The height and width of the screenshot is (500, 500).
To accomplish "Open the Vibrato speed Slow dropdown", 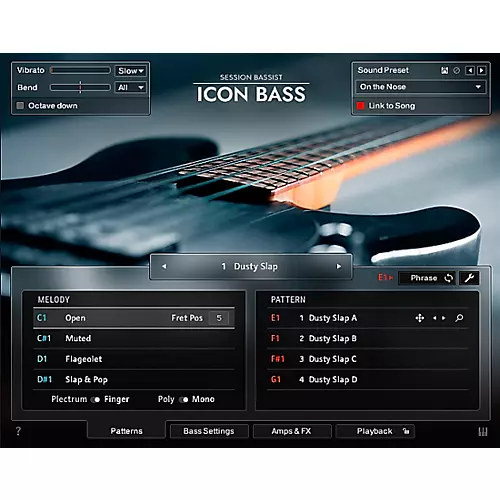I will pos(131,71).
